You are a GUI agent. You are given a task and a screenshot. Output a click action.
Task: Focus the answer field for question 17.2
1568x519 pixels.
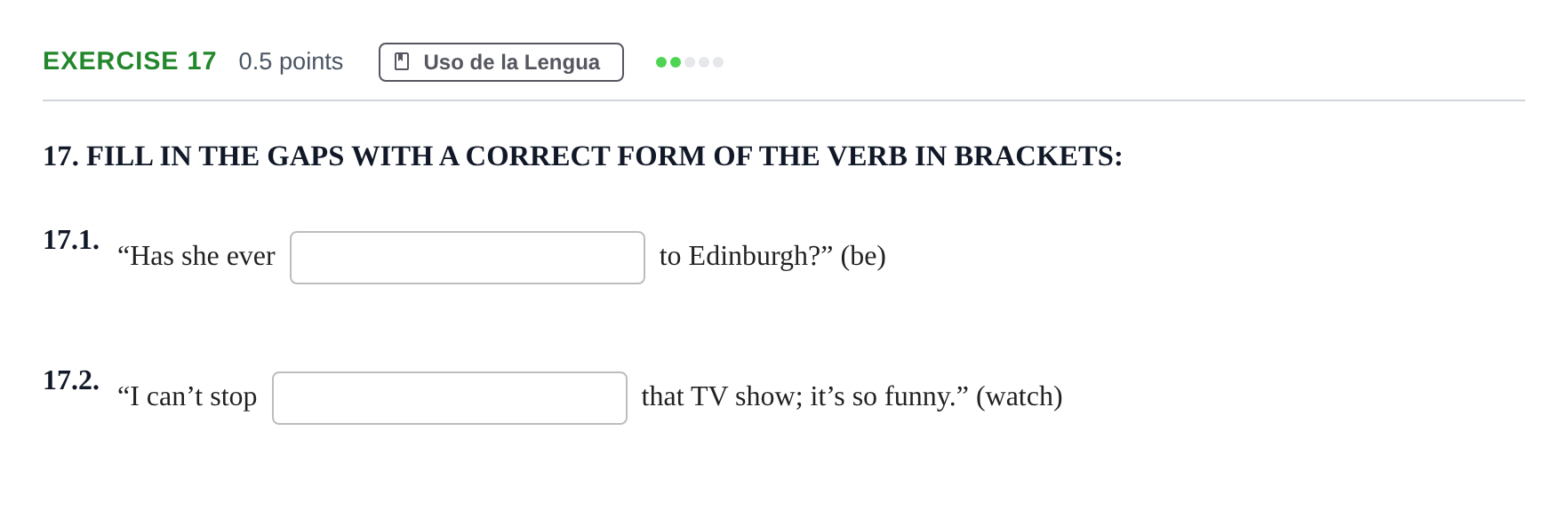point(450,398)
